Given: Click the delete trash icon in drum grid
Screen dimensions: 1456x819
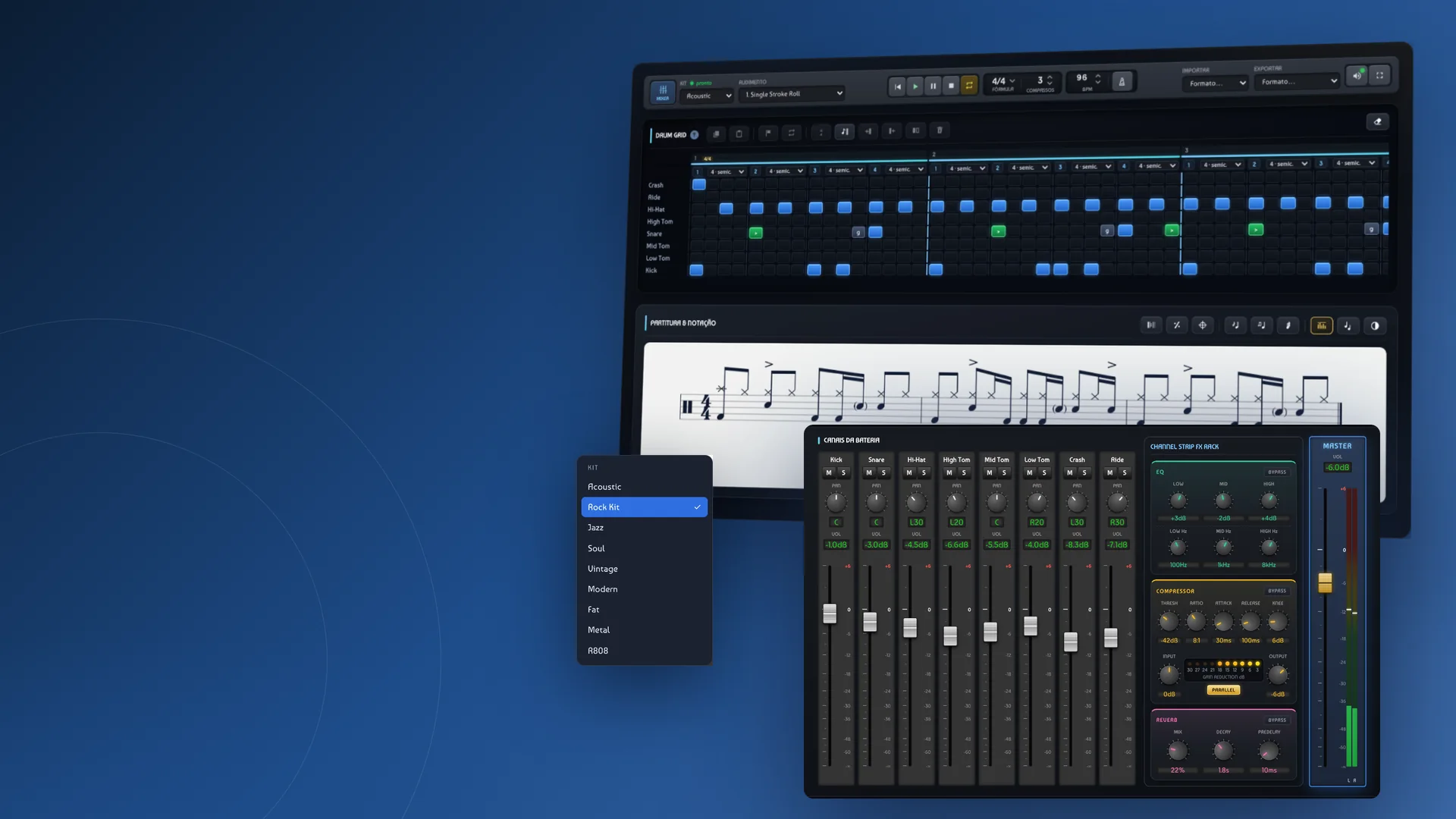Looking at the screenshot, I should pyautogui.click(x=940, y=130).
